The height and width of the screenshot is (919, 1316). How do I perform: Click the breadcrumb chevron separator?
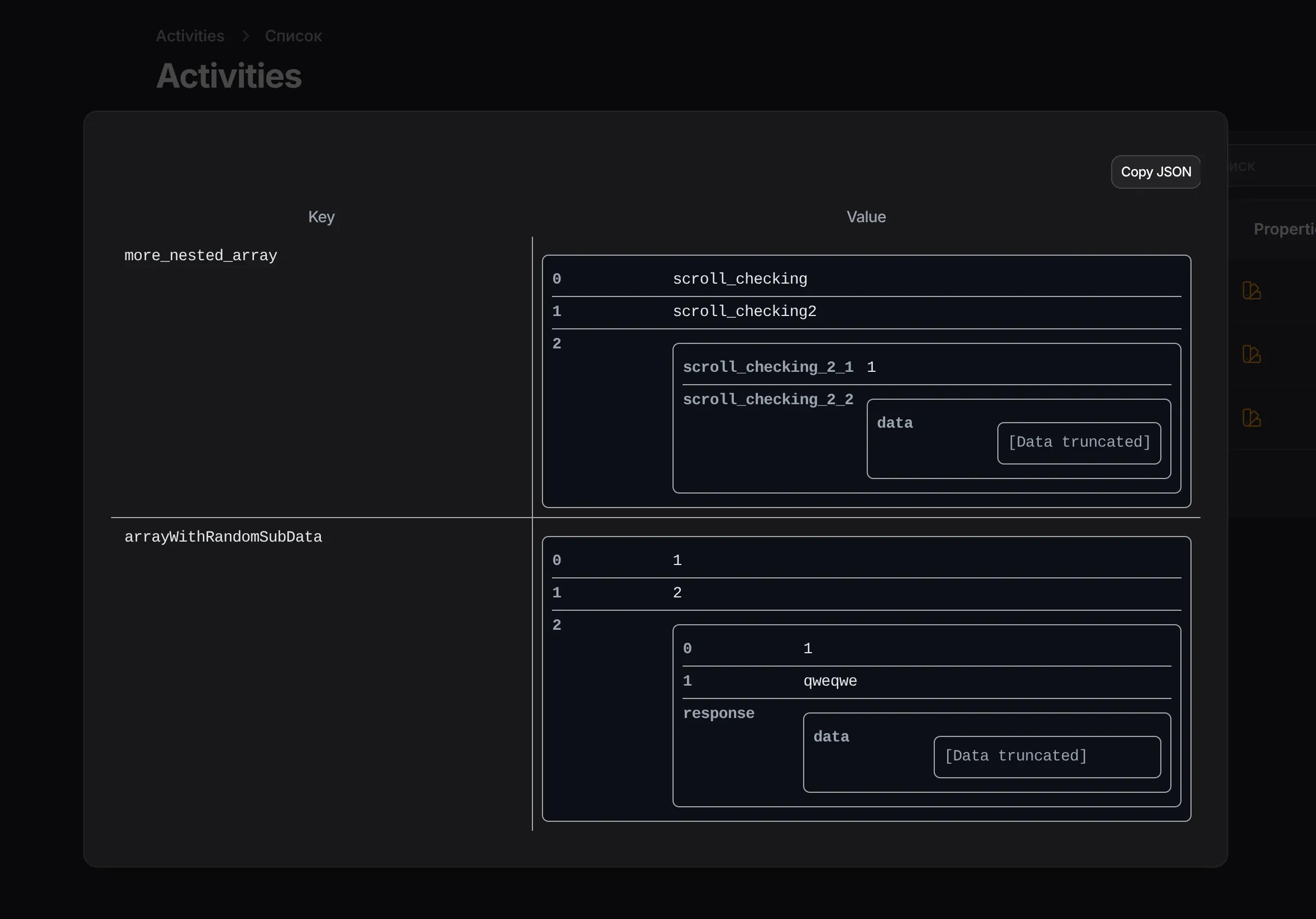(246, 36)
